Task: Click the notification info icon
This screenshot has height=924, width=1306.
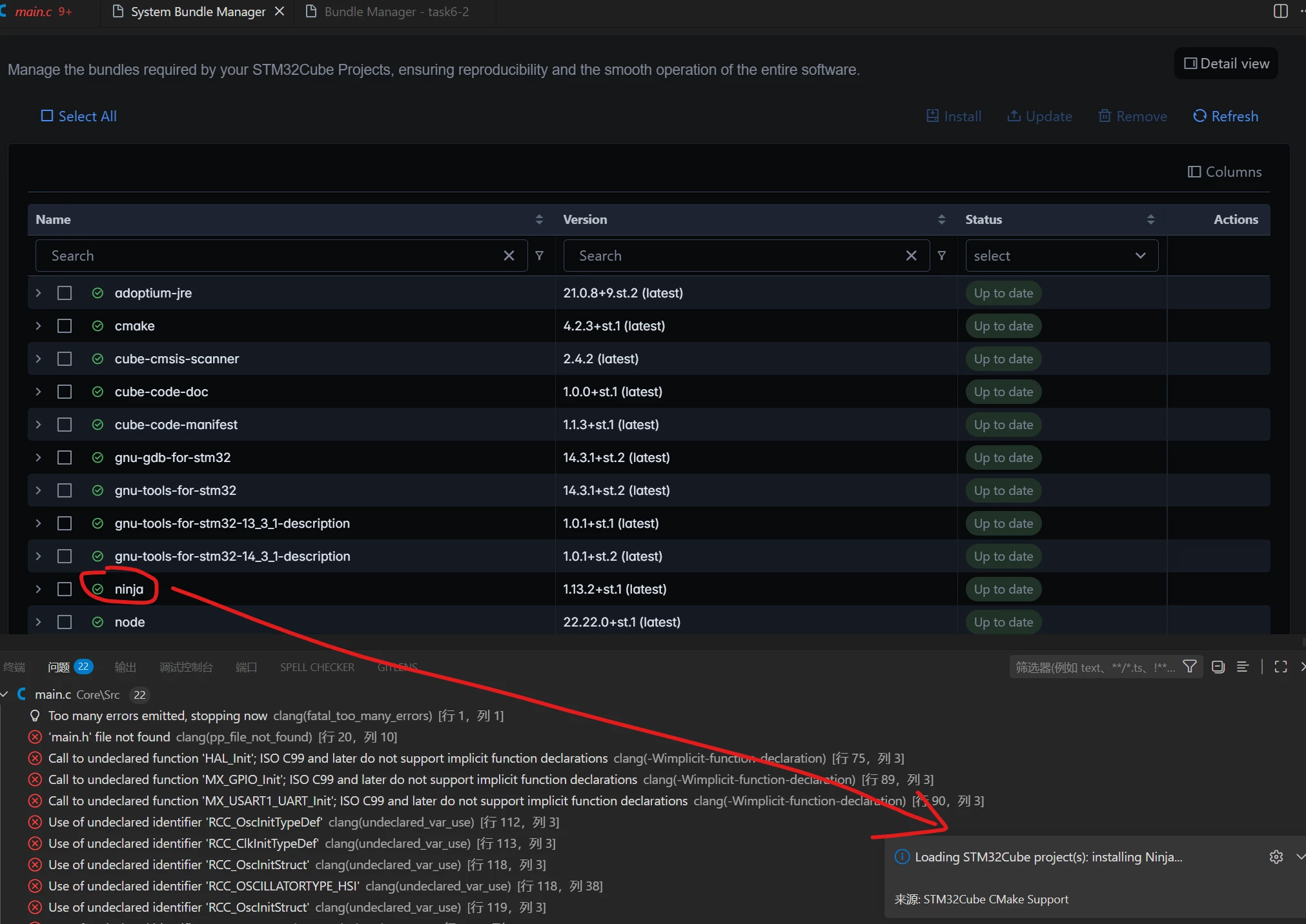Action: (x=902, y=857)
